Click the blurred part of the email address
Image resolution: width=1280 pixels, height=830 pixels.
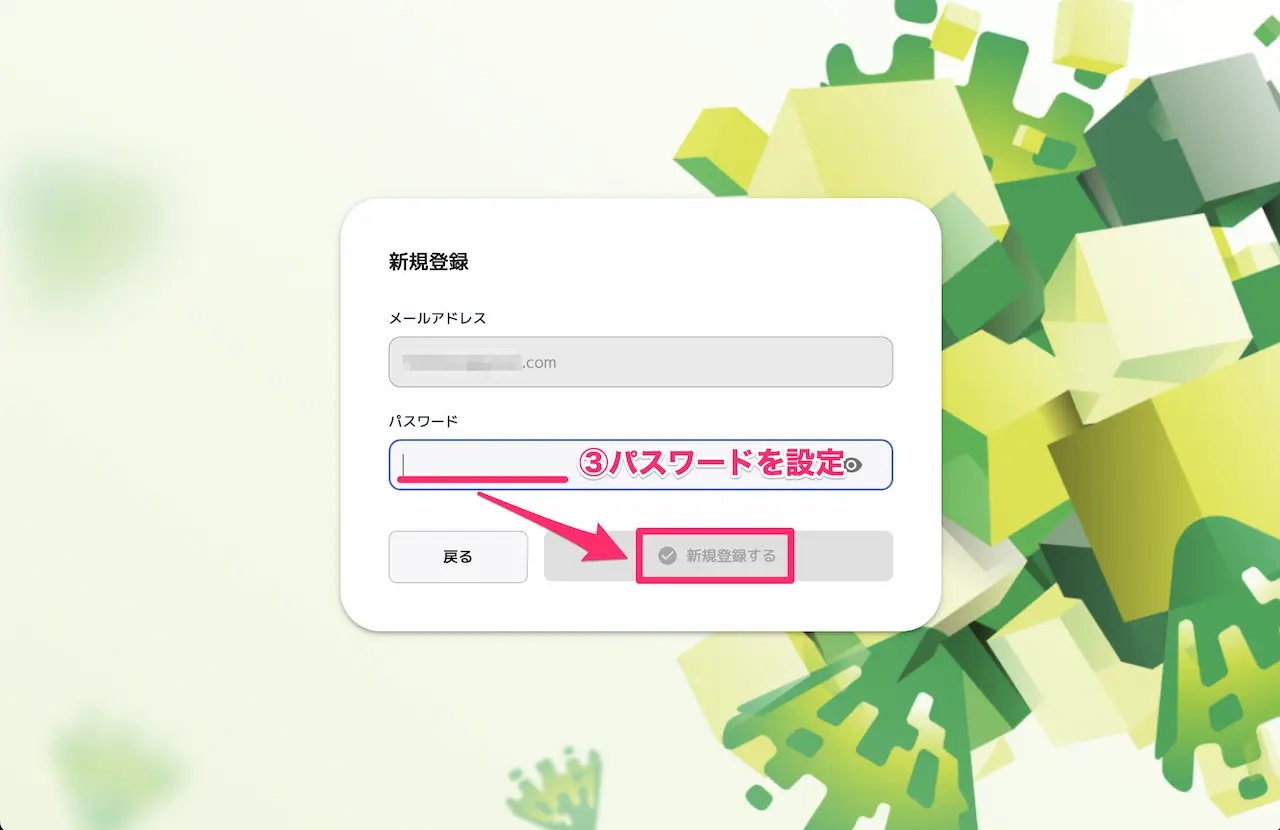461,362
